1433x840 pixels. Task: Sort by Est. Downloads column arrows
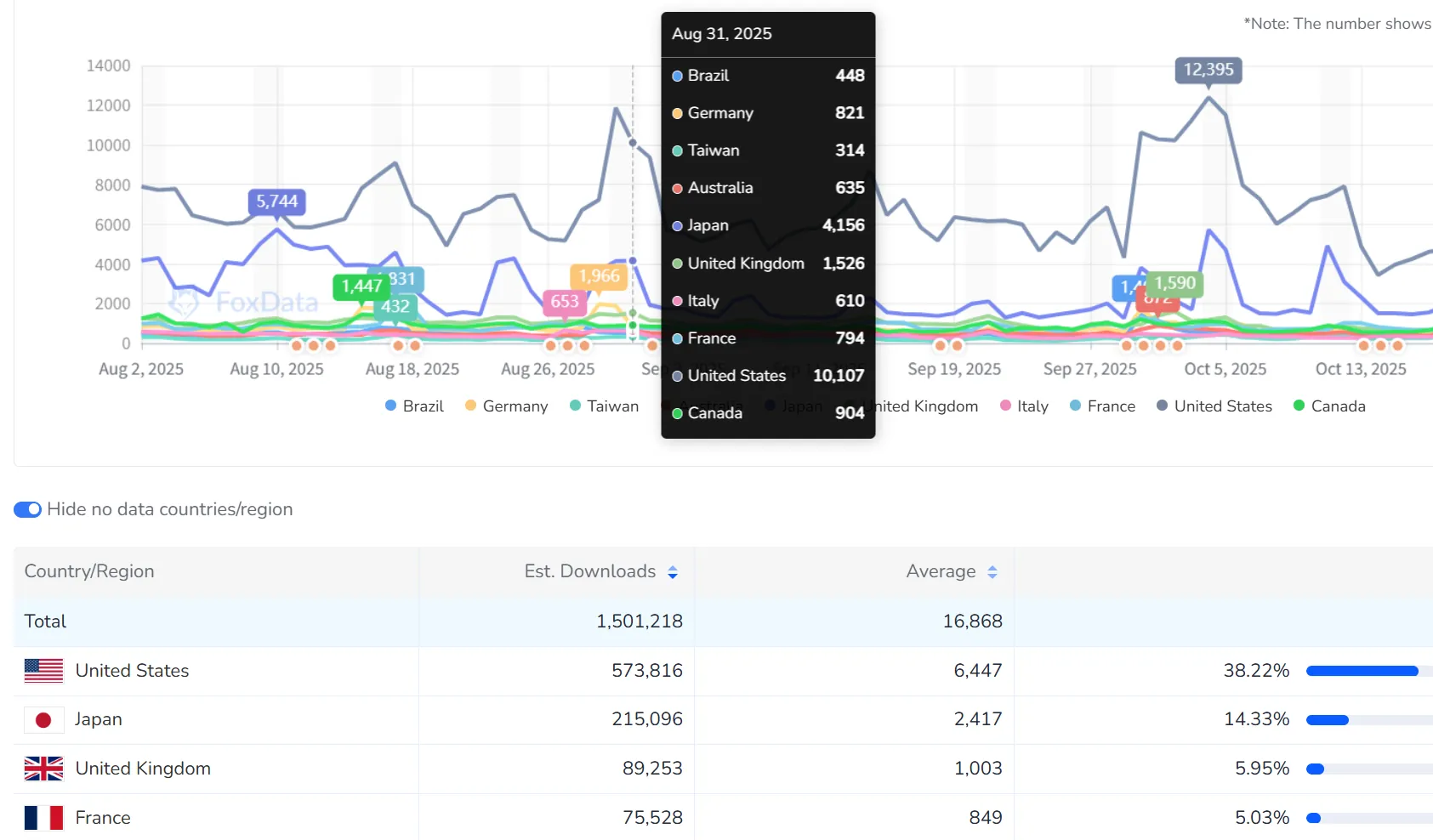coord(673,572)
